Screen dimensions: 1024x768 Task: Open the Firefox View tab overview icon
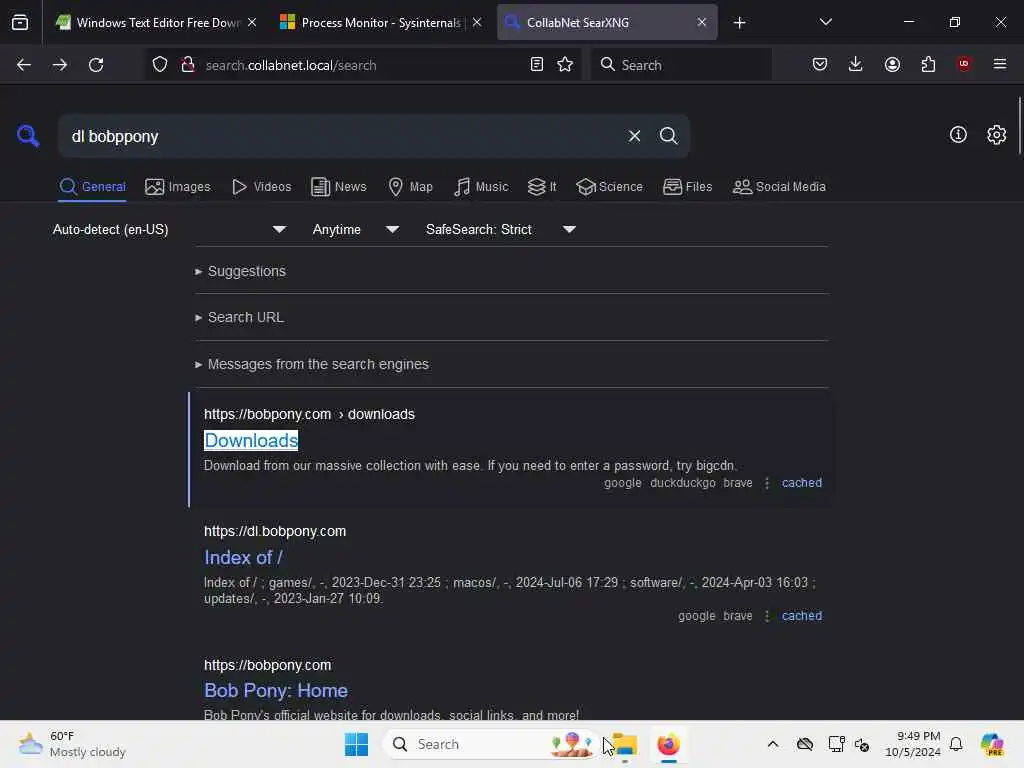[x=20, y=23]
